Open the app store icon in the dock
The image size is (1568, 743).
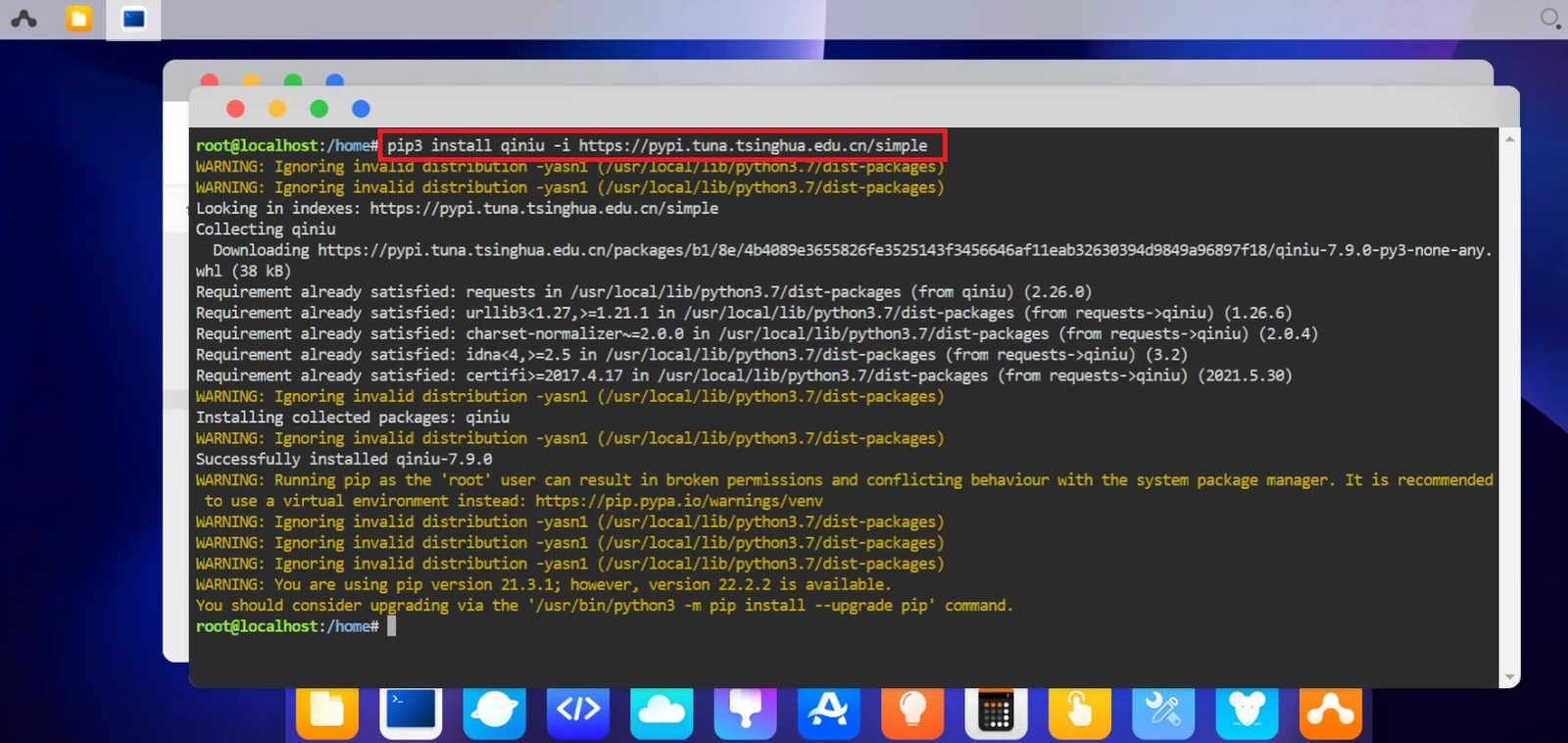(x=829, y=713)
